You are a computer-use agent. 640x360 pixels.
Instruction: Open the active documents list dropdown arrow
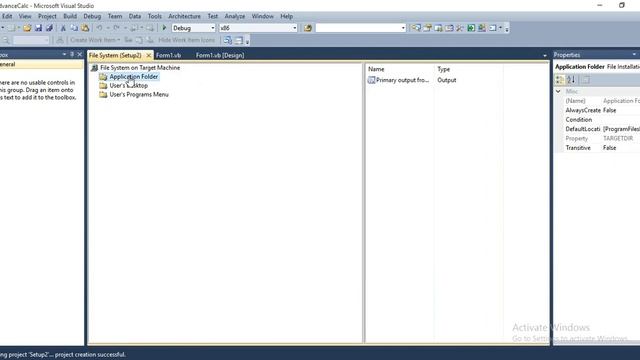click(545, 56)
